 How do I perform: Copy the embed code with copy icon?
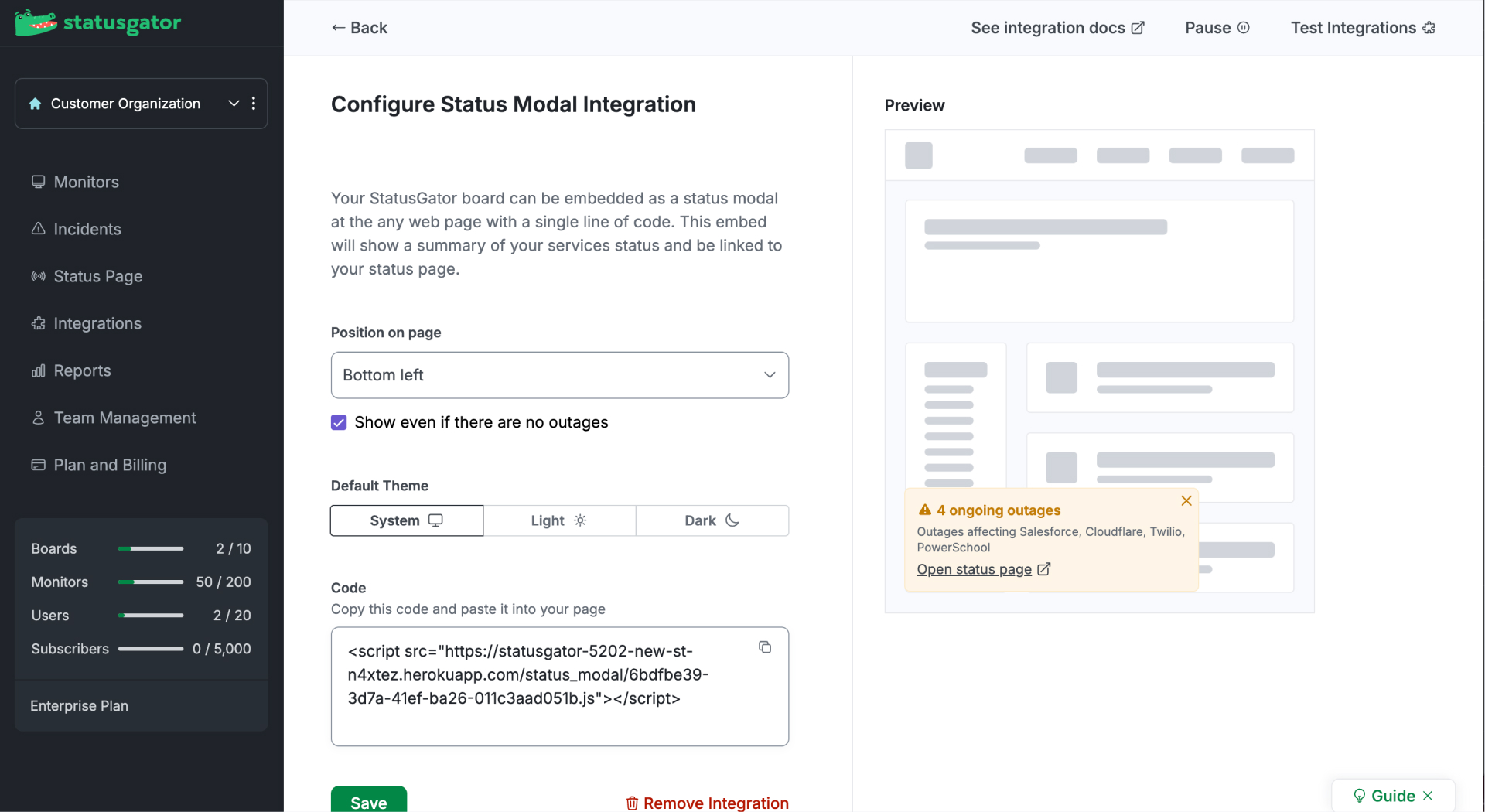pos(765,647)
